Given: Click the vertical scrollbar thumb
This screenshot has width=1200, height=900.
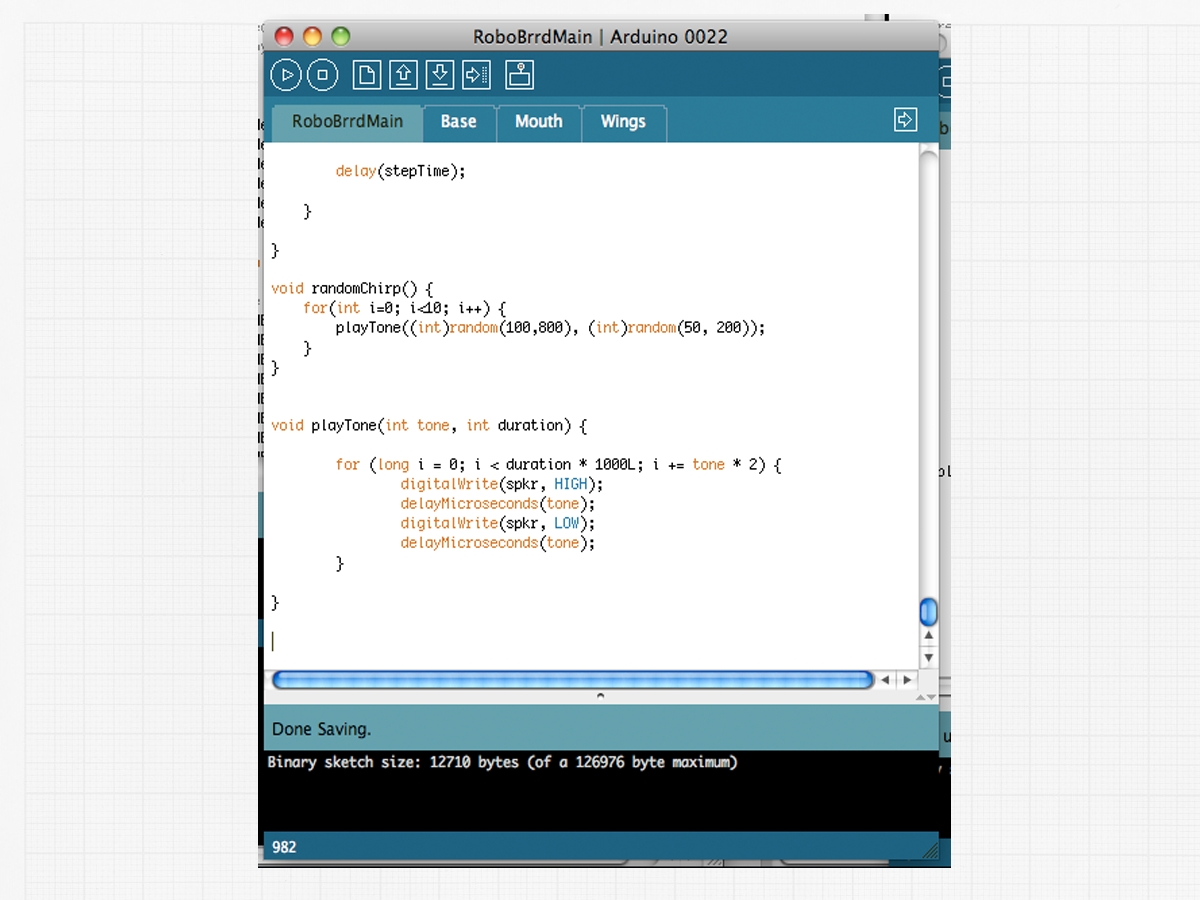Looking at the screenshot, I should [928, 611].
